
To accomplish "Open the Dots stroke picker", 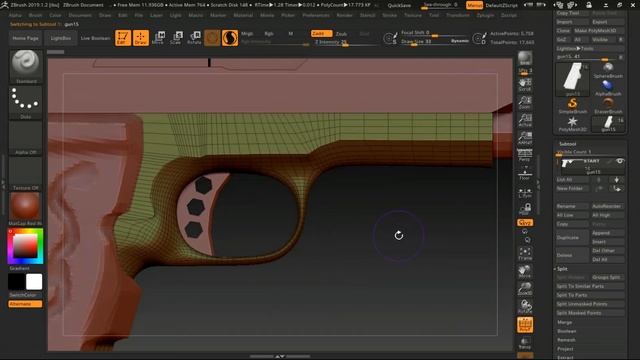I will tap(26, 102).
